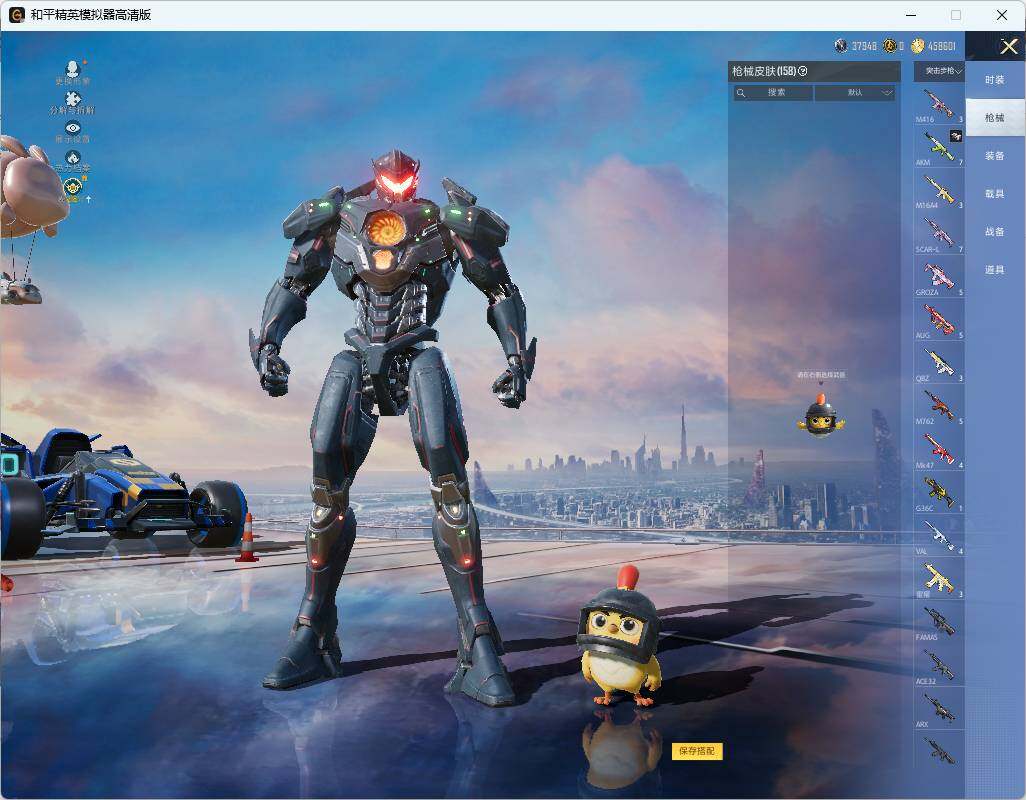Select the M16A4 gun skin
The width and height of the screenshot is (1026, 800).
pos(939,190)
